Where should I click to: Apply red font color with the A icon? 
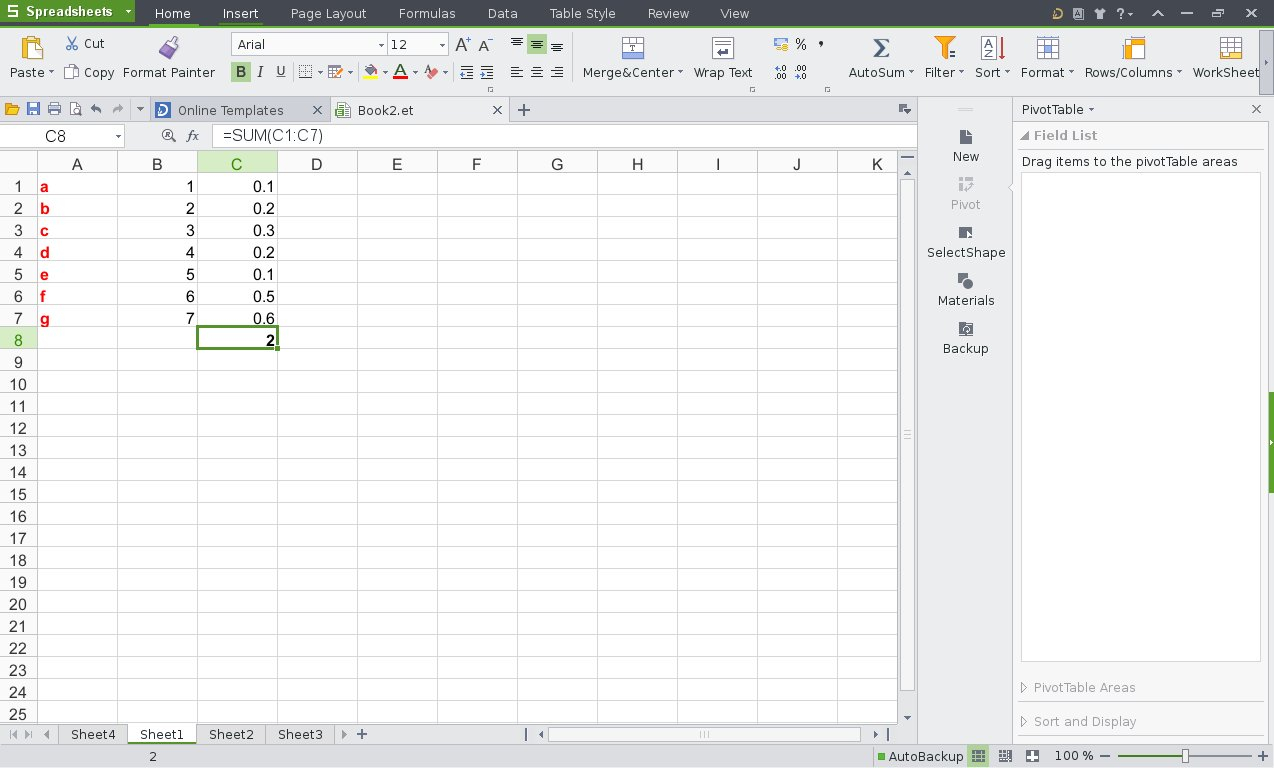click(x=400, y=72)
